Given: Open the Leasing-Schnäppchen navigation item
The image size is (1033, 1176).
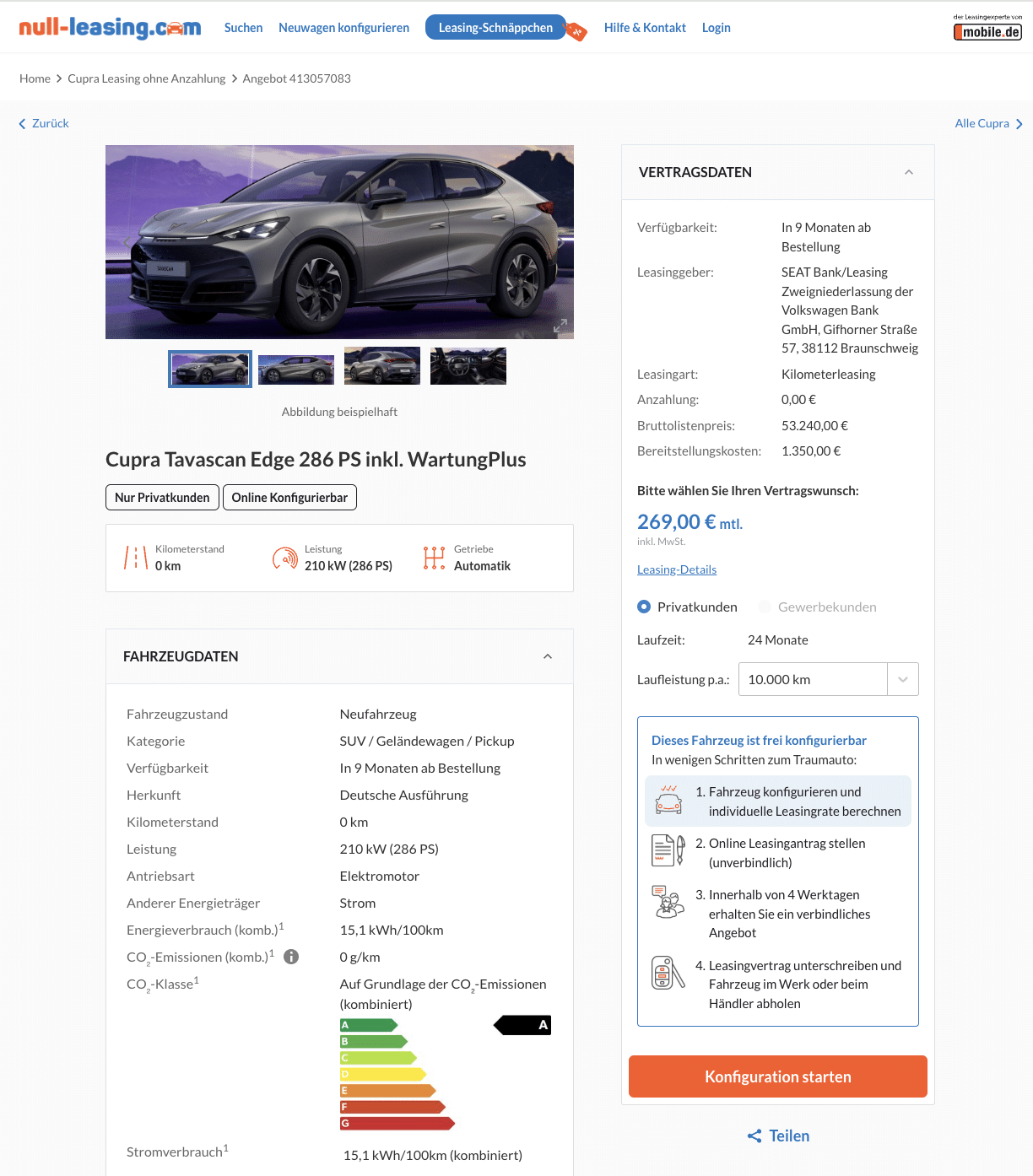Looking at the screenshot, I should pos(495,28).
